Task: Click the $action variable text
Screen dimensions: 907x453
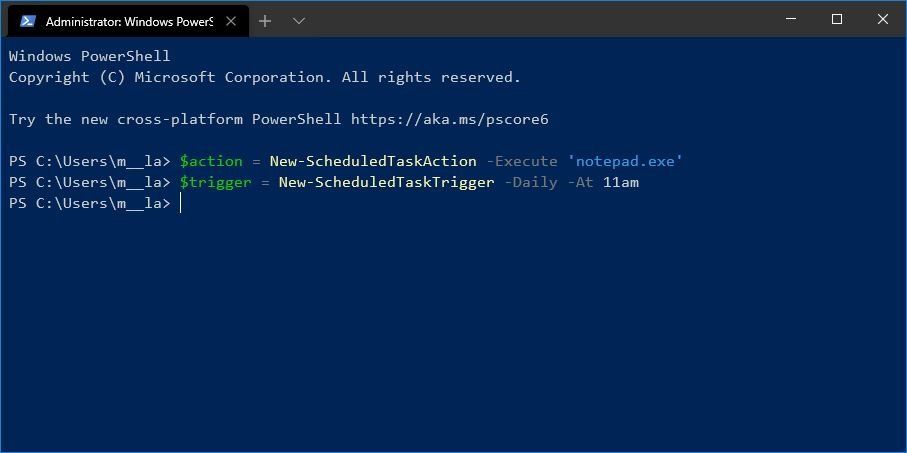Action: click(211, 161)
